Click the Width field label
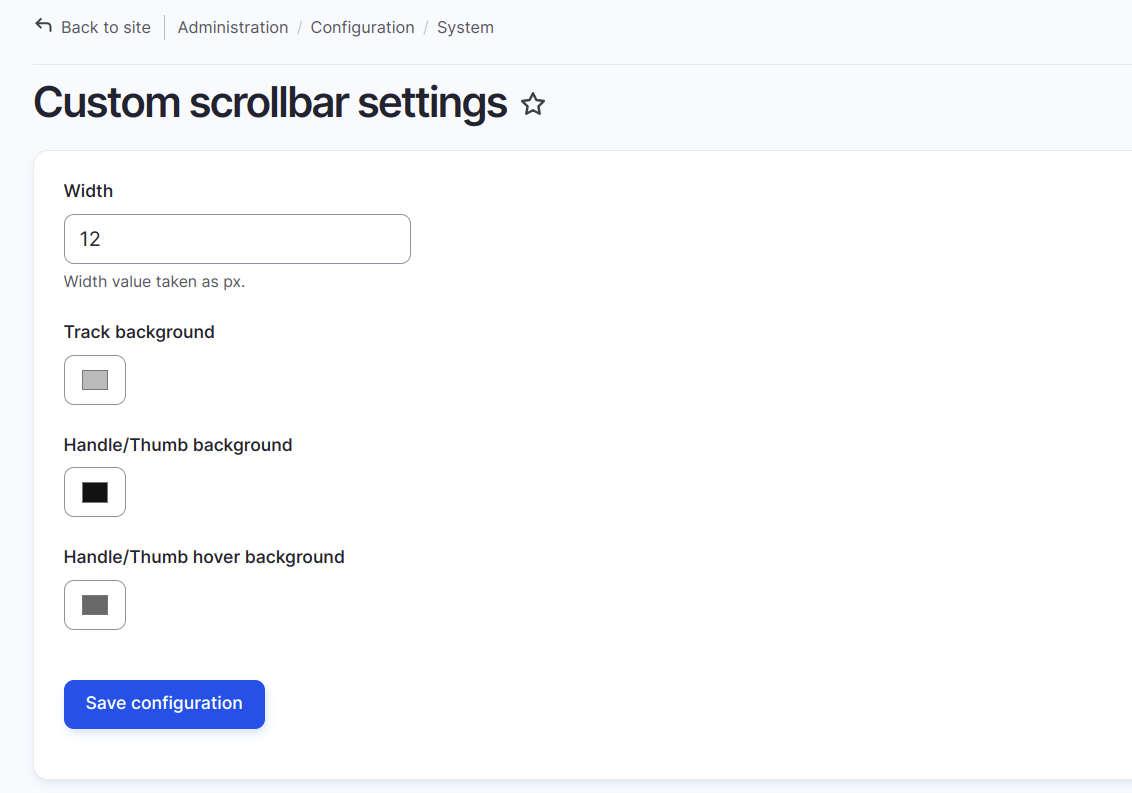Viewport: 1132px width, 793px height. (x=88, y=191)
